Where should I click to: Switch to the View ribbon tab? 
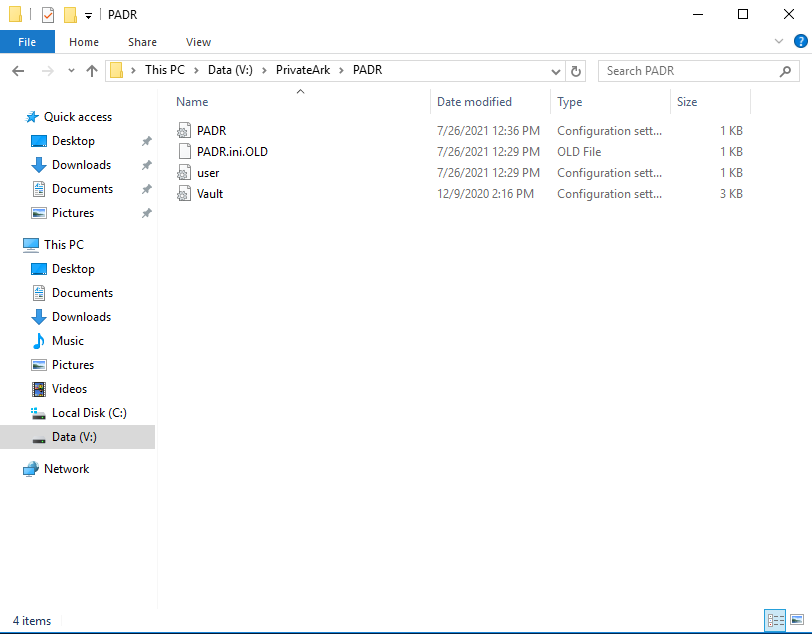coord(198,41)
